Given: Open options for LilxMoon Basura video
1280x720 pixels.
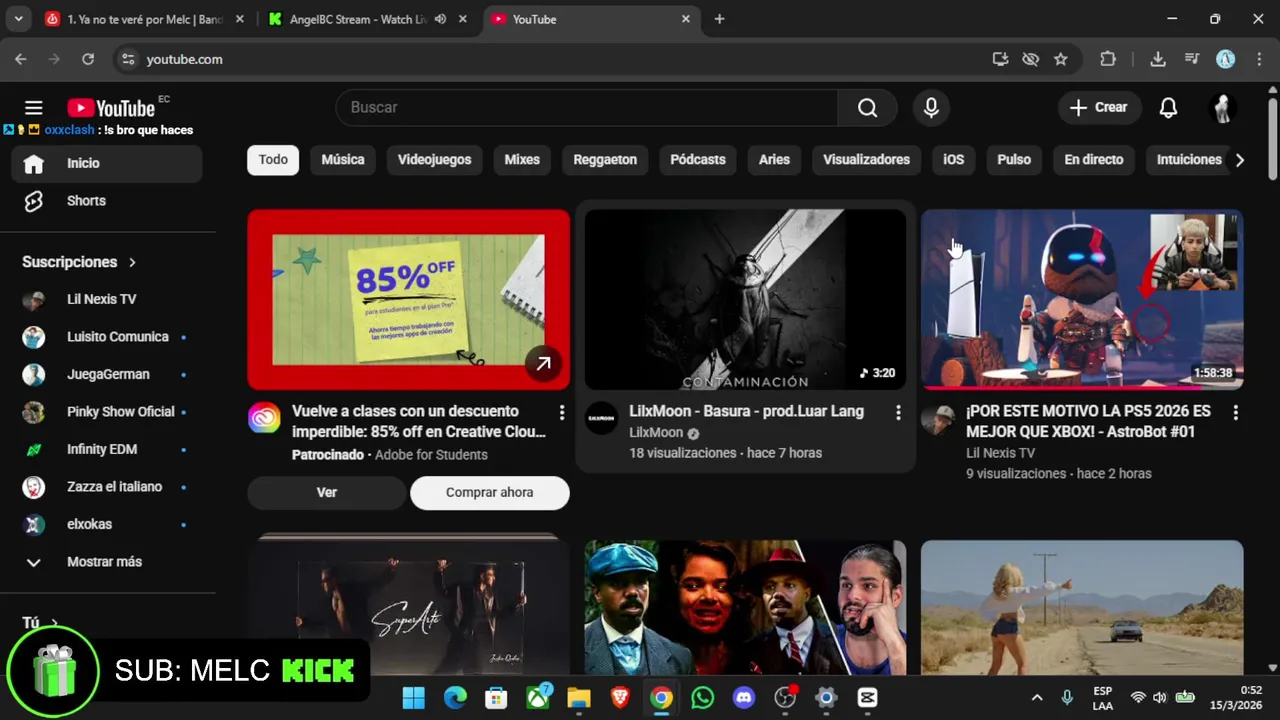Looking at the screenshot, I should [898, 412].
